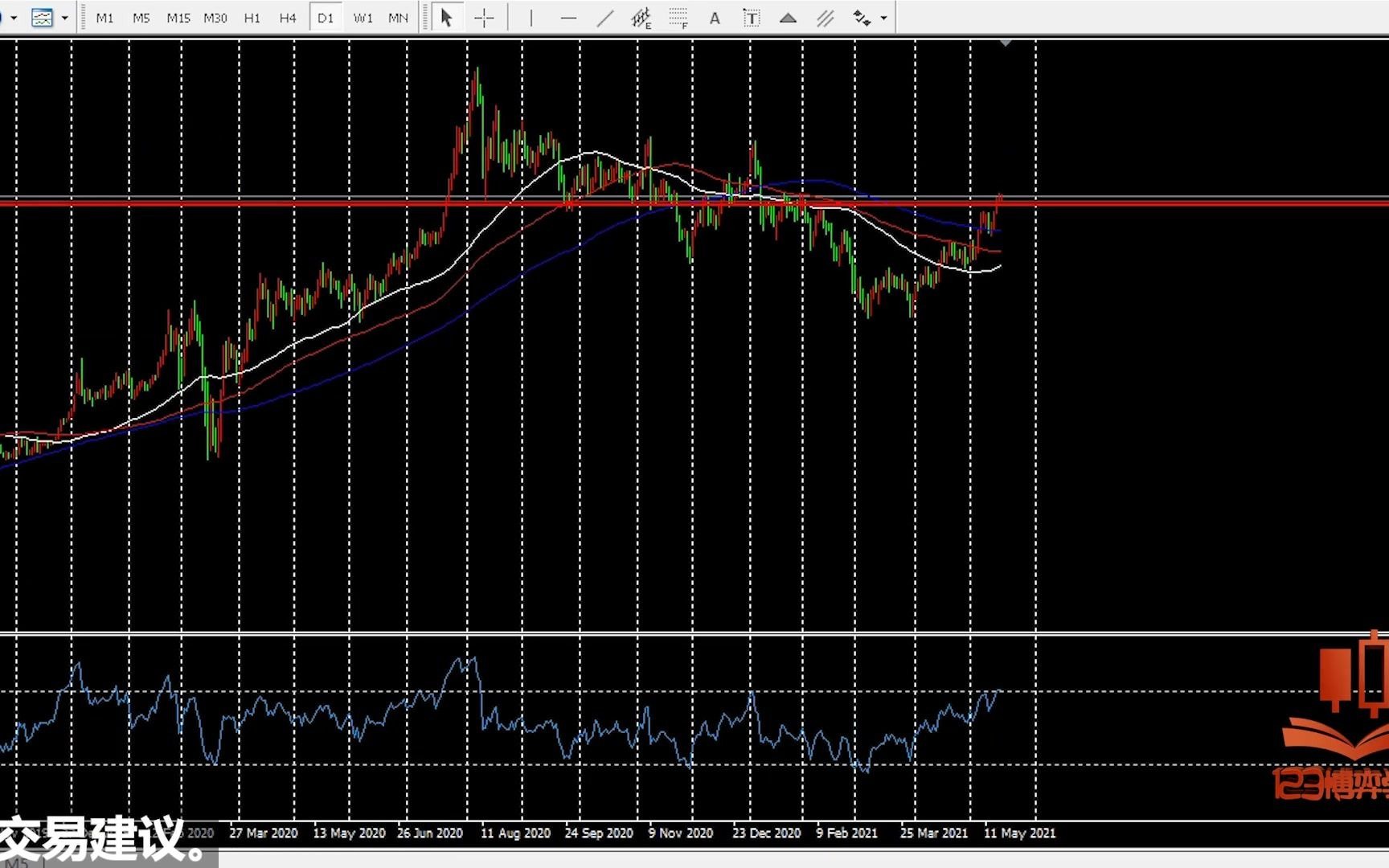Image resolution: width=1389 pixels, height=868 pixels.
Task: Click the 25 Mar 2021 date label
Action: 934,833
